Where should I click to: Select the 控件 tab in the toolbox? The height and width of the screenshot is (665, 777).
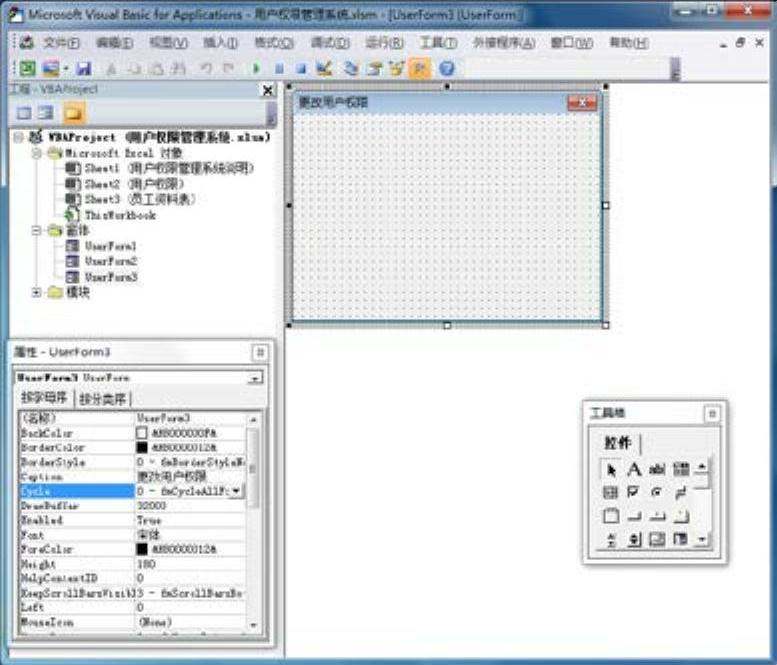(617, 443)
